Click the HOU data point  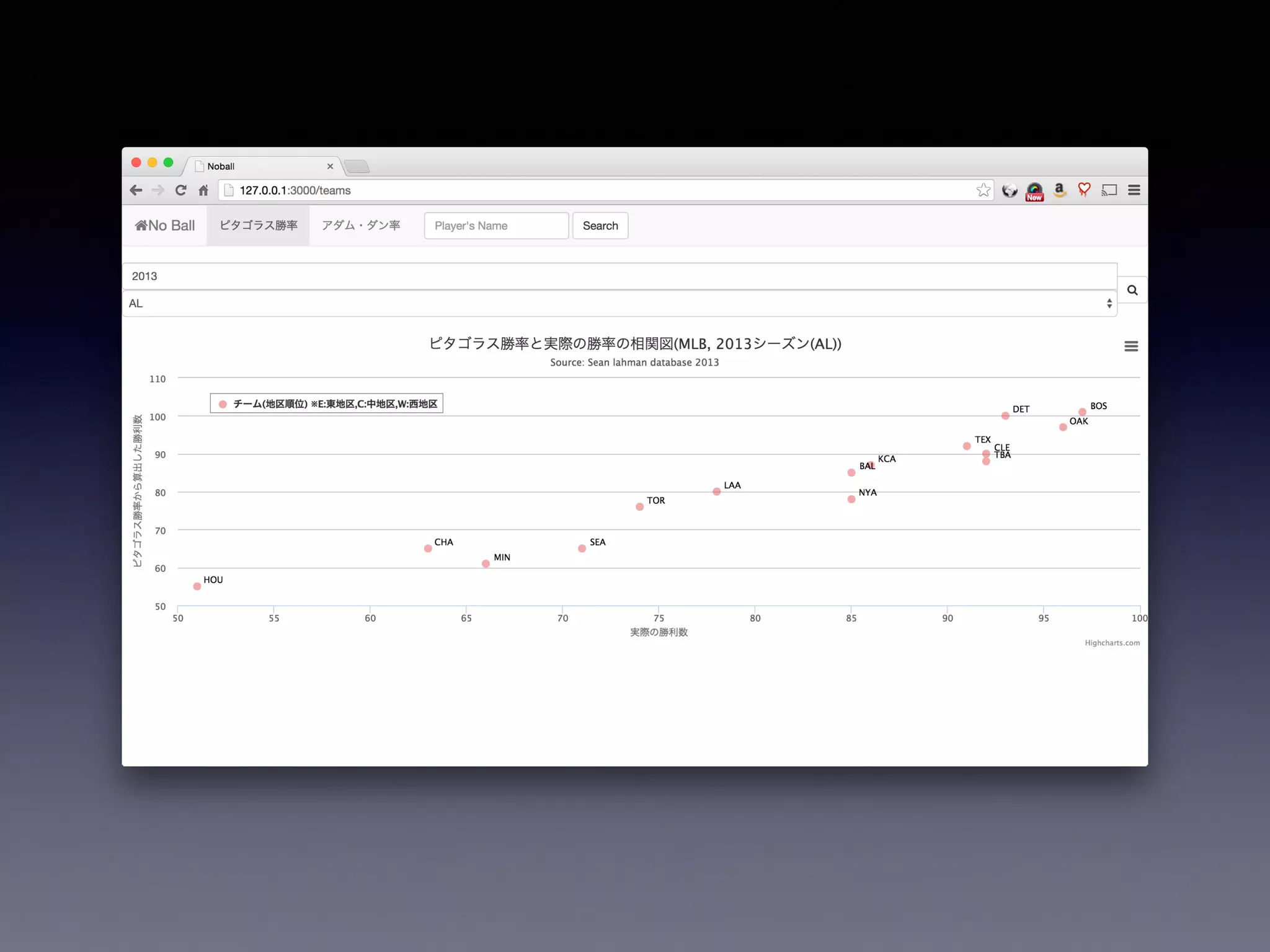197,586
